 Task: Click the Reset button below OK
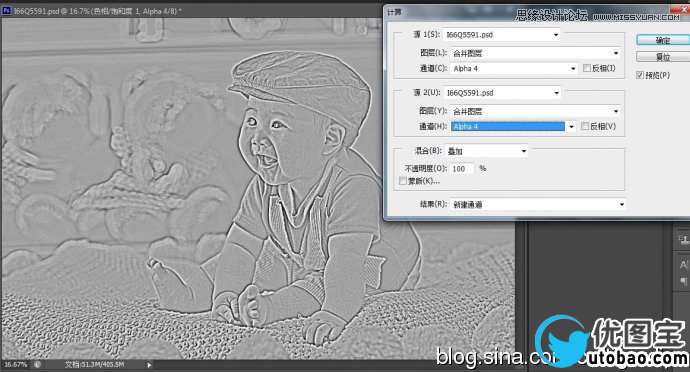663,56
